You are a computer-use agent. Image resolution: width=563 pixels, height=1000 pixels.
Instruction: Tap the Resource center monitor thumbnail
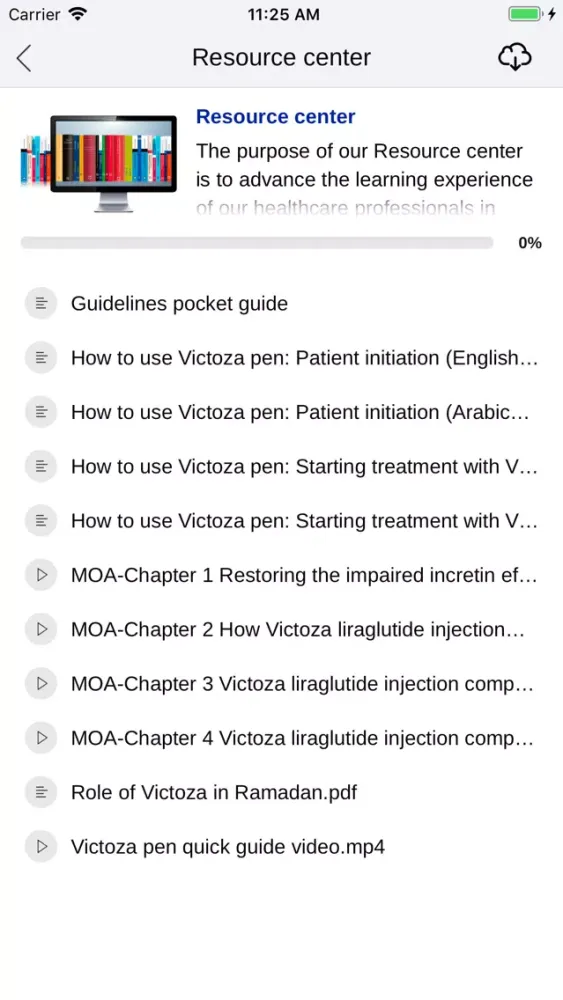point(99,161)
